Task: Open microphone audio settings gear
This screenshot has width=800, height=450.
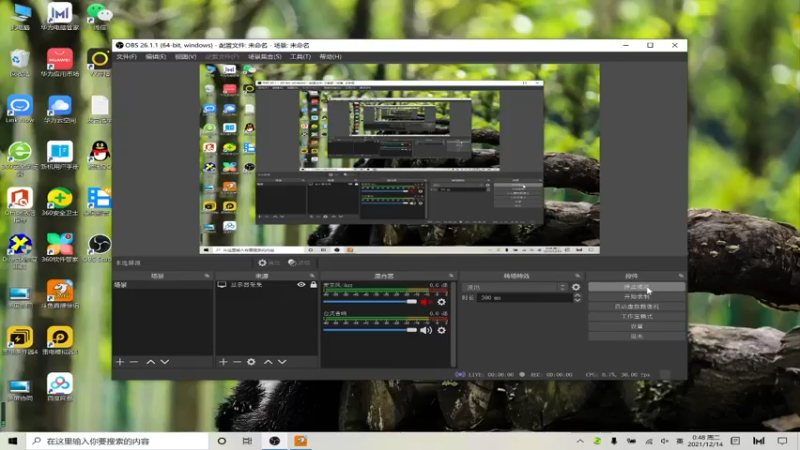Action: [441, 301]
